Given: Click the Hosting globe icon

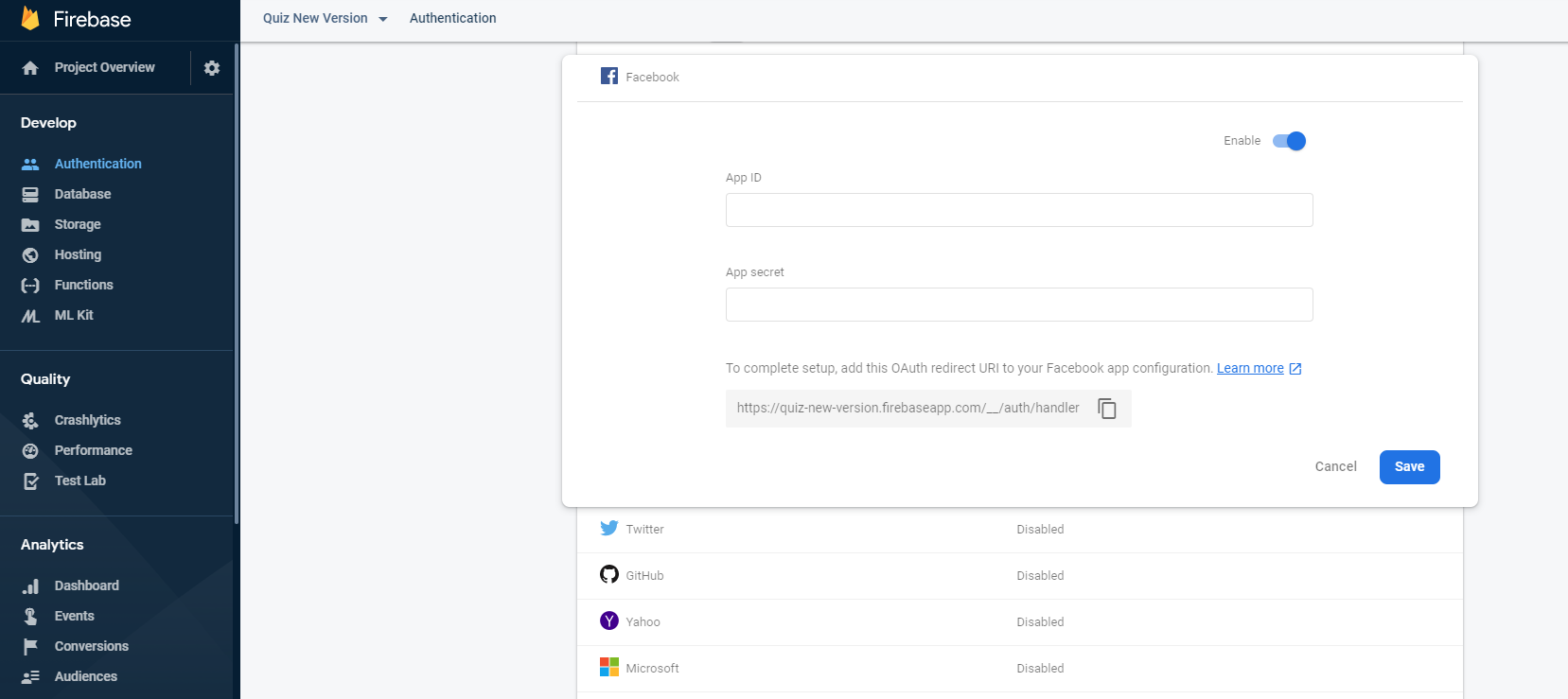Looking at the screenshot, I should pyautogui.click(x=30, y=254).
